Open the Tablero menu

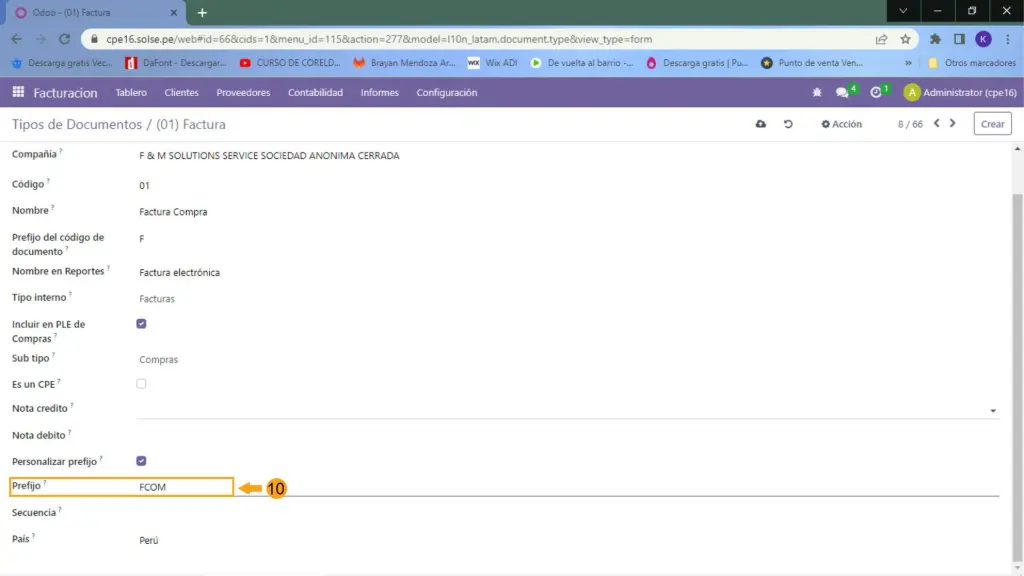click(131, 93)
